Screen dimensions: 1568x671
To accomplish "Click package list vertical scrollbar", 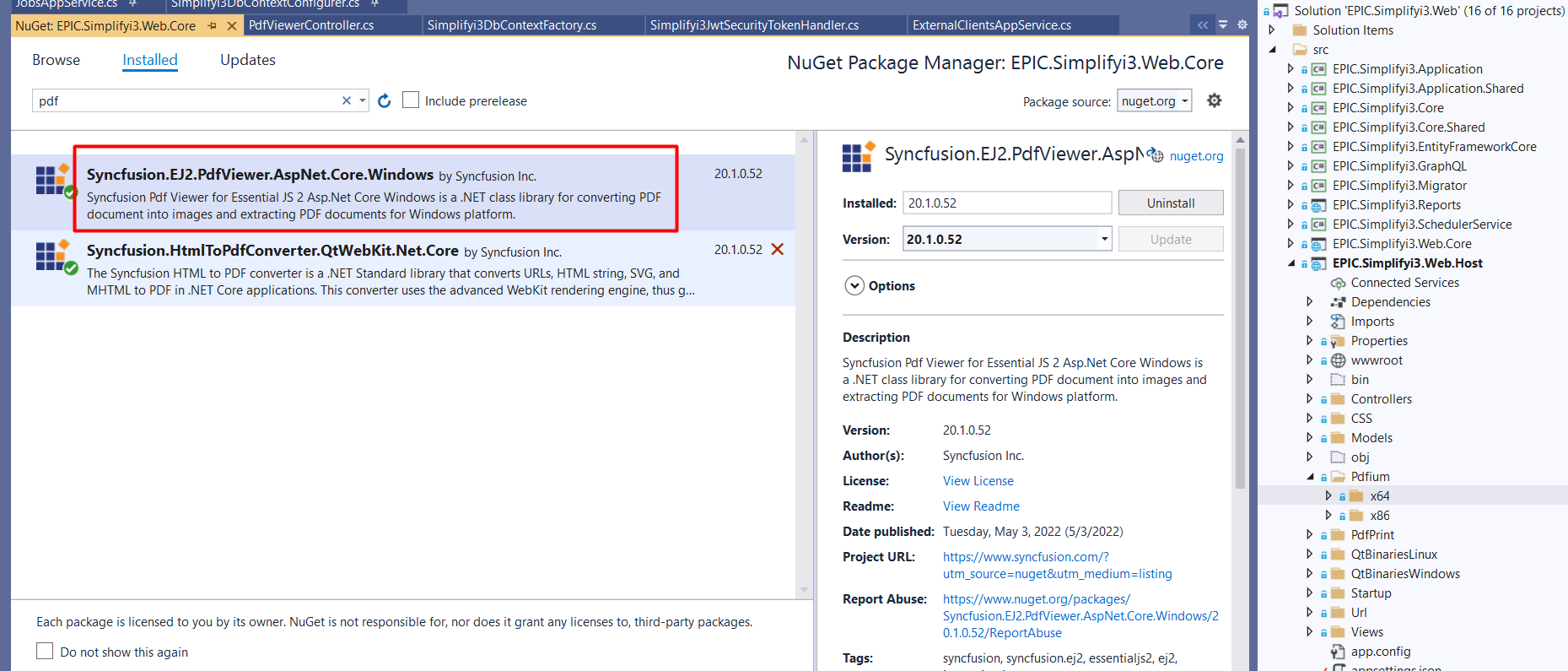I will [804, 365].
